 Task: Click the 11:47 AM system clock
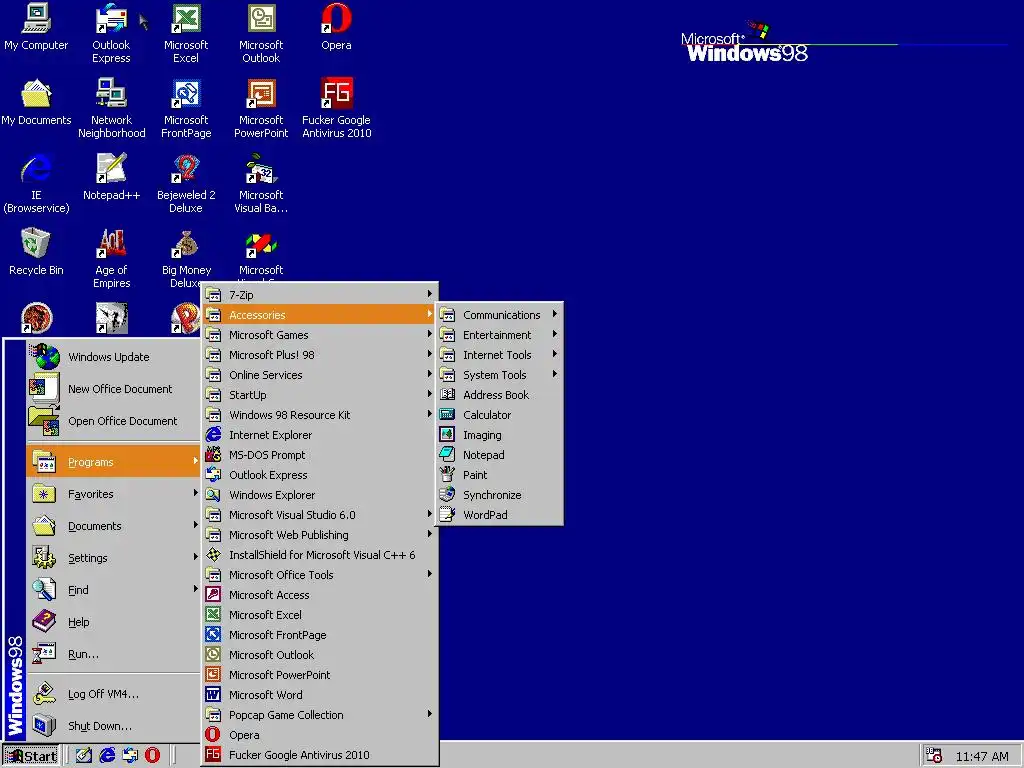982,756
